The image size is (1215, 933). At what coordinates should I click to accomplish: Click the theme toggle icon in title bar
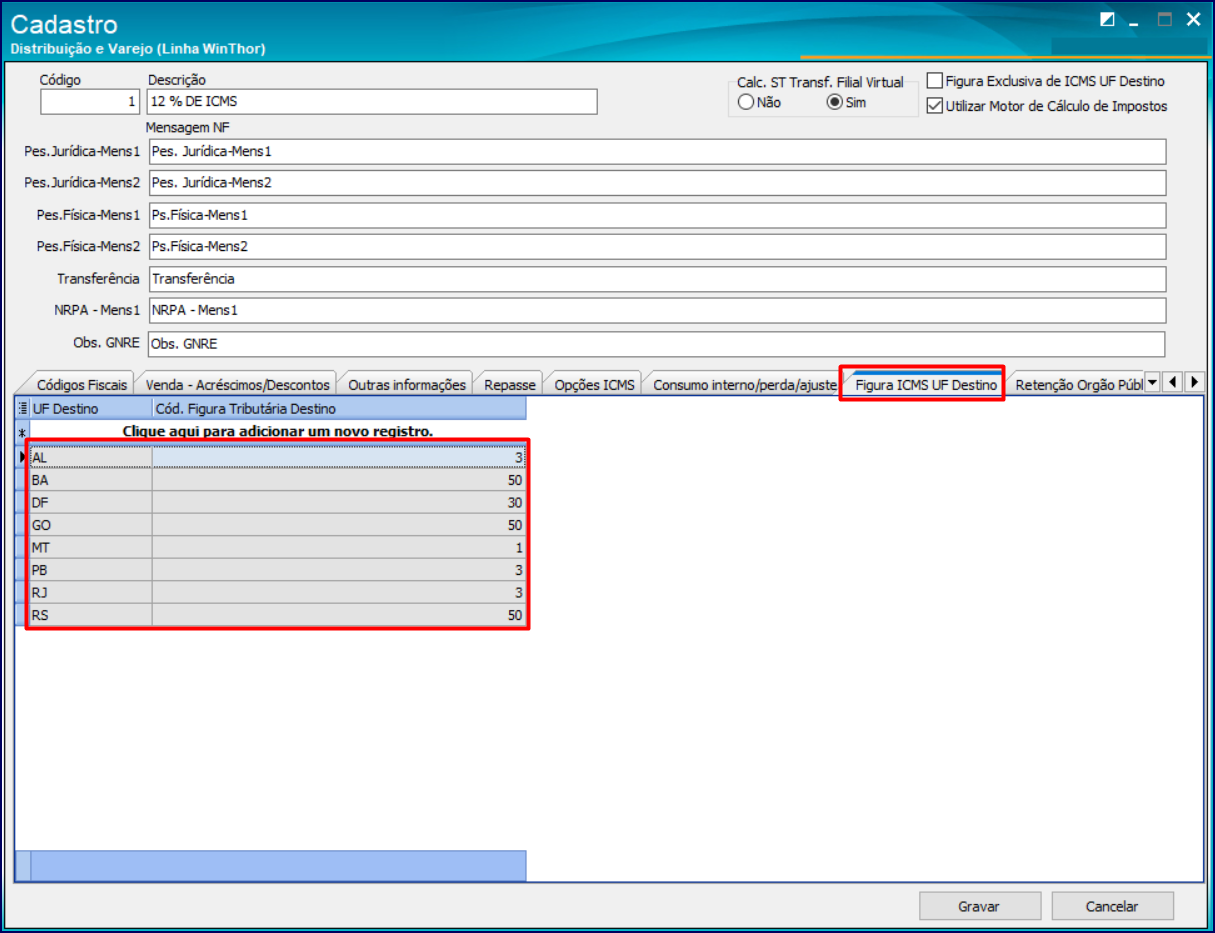(x=1107, y=19)
